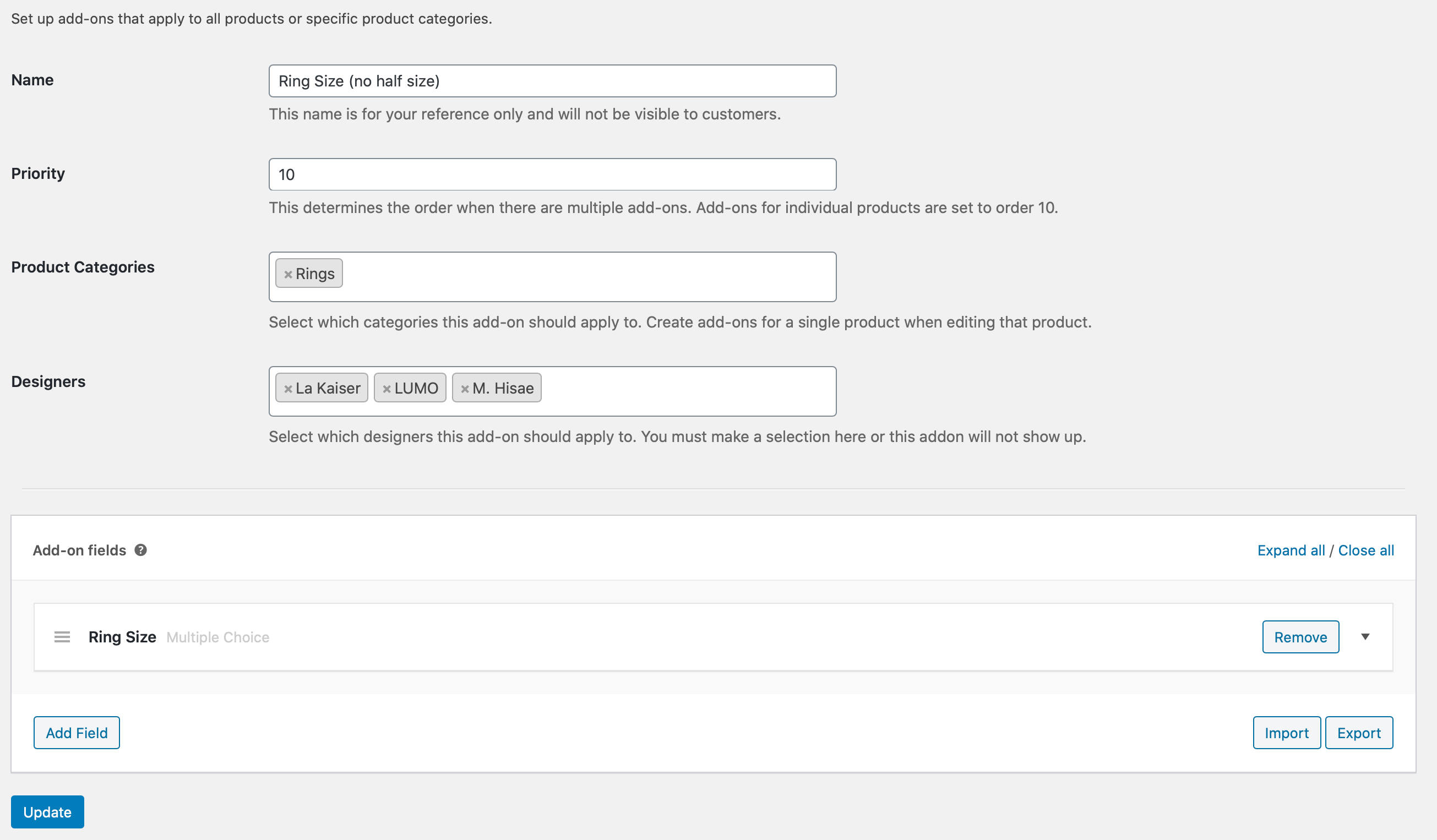Click the Name text field
The height and width of the screenshot is (840, 1437).
(552, 81)
